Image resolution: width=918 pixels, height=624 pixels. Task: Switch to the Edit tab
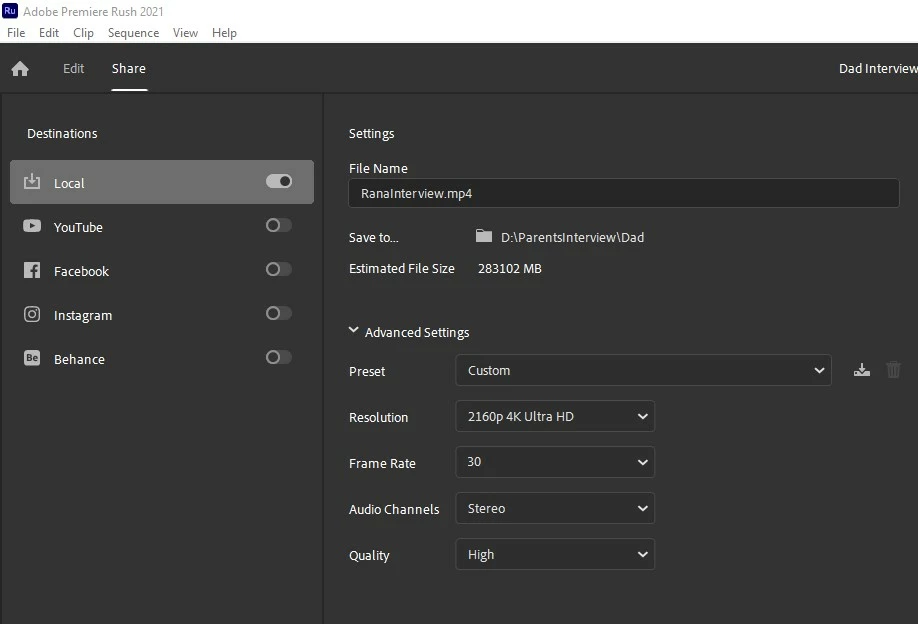click(x=74, y=69)
